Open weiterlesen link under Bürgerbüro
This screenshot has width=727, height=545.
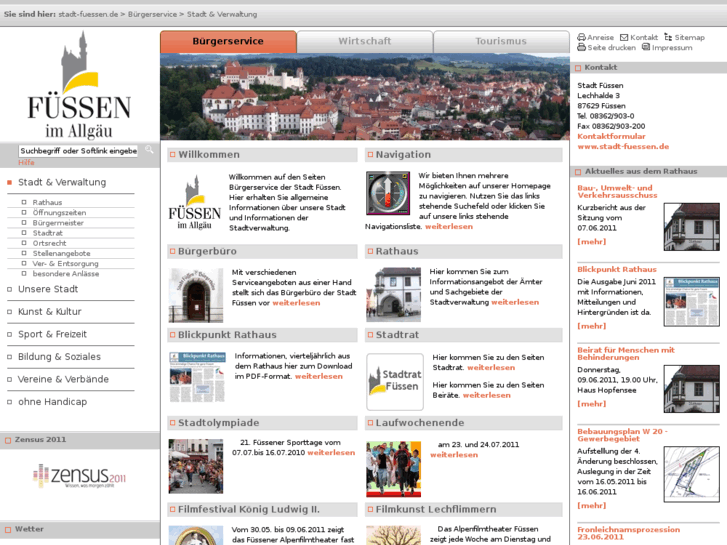click(296, 302)
